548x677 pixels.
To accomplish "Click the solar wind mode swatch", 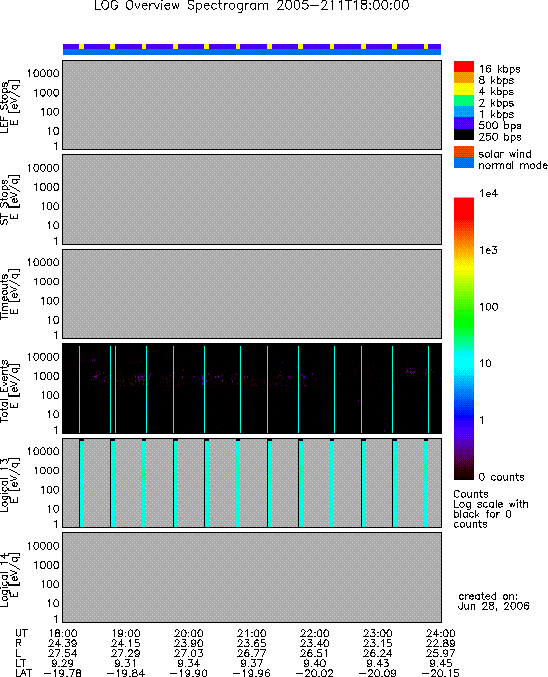I will pos(464,152).
